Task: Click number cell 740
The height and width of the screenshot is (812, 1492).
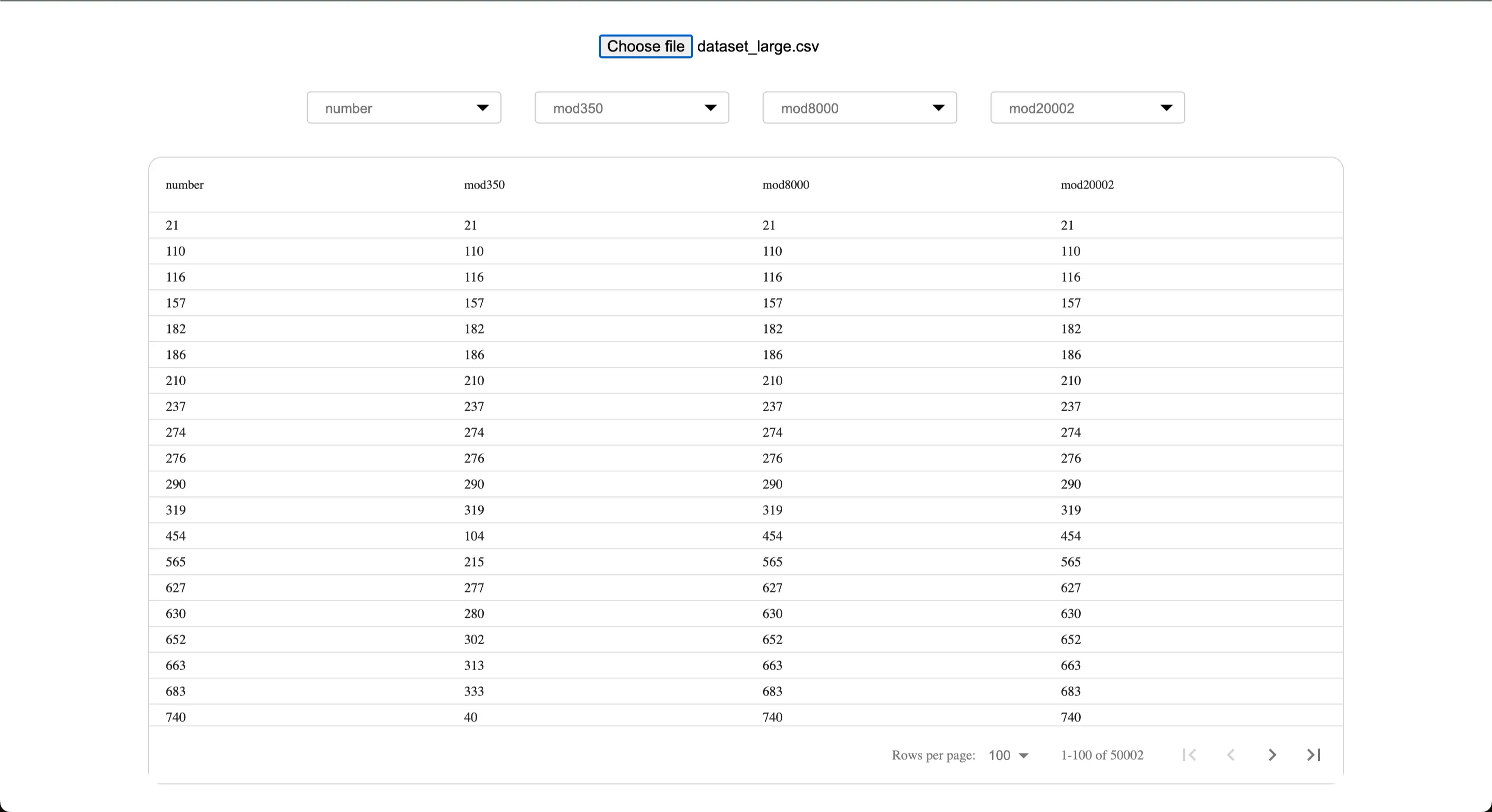Action: click(x=176, y=717)
